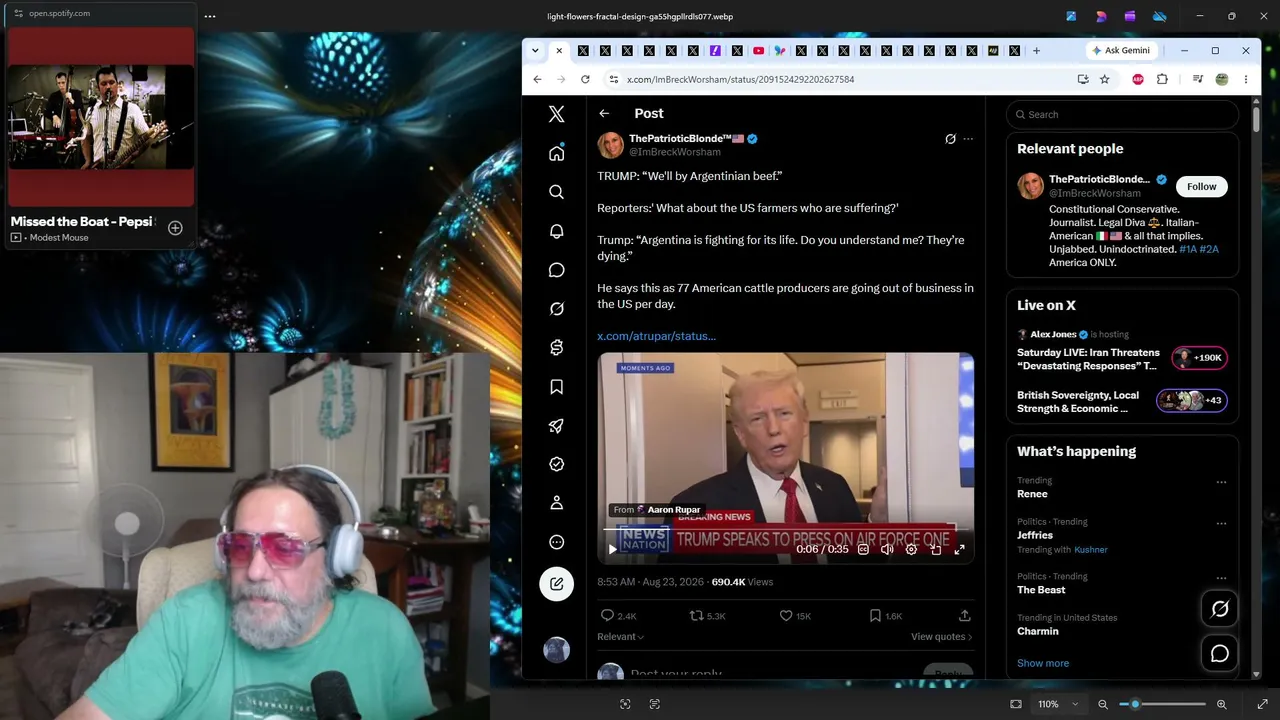Open the AdBlock Plus extension icon
1280x720 pixels.
point(1138,79)
